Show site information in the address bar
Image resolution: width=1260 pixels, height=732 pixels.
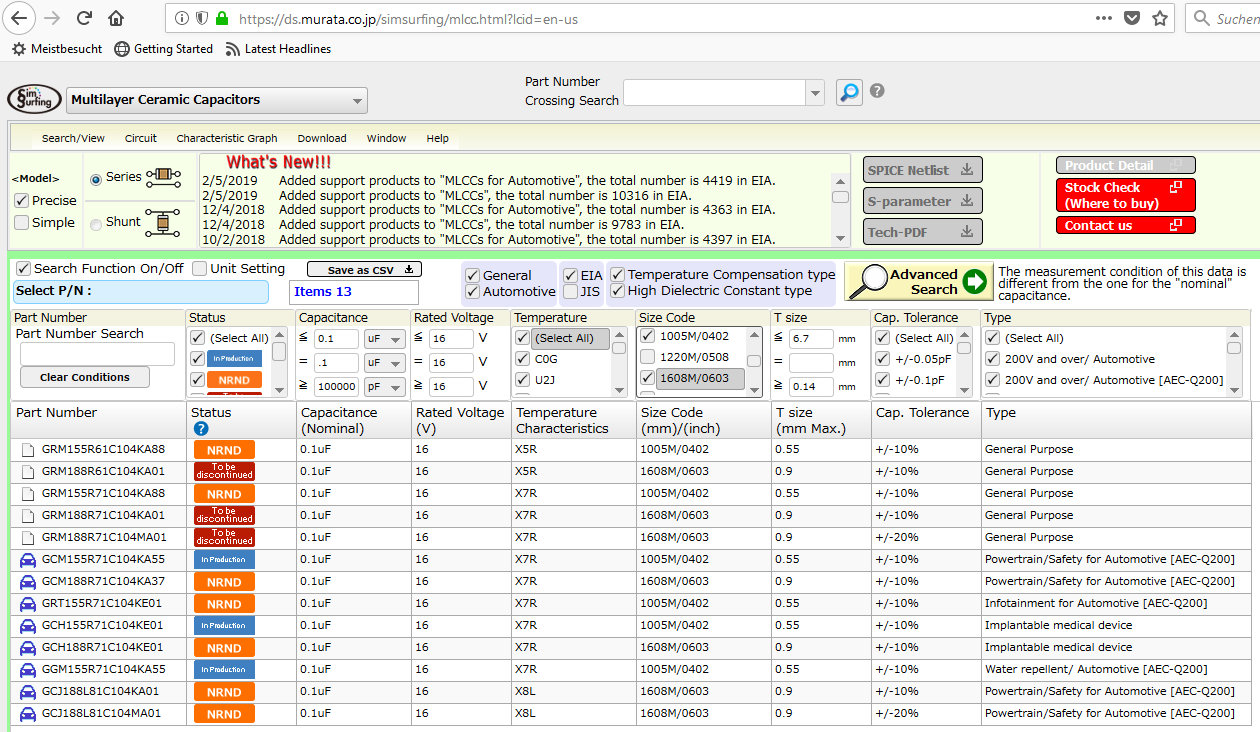coord(181,18)
